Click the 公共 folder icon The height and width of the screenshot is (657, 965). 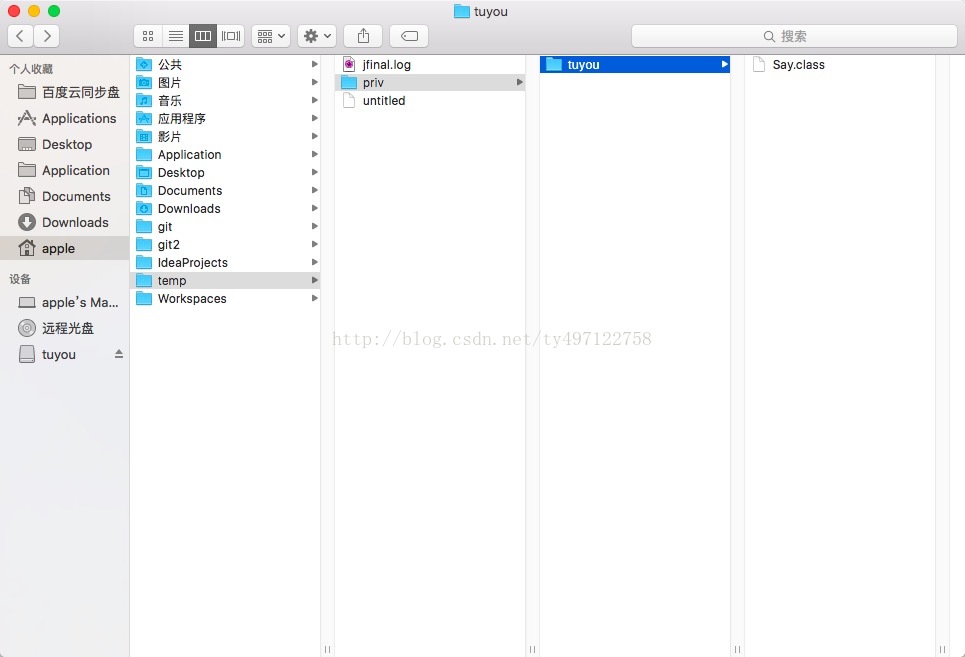tap(144, 64)
